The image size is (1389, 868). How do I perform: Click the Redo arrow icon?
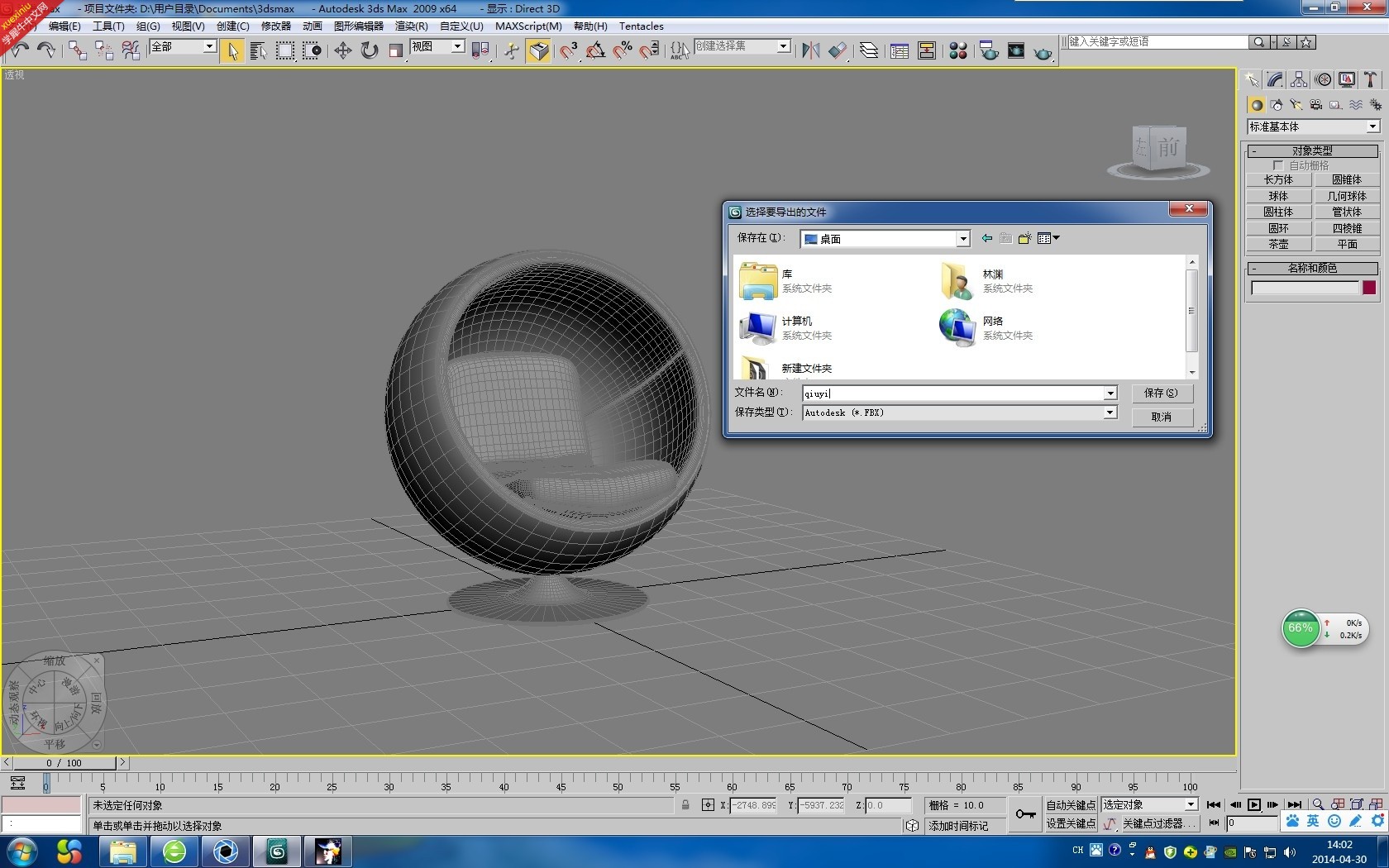46,50
